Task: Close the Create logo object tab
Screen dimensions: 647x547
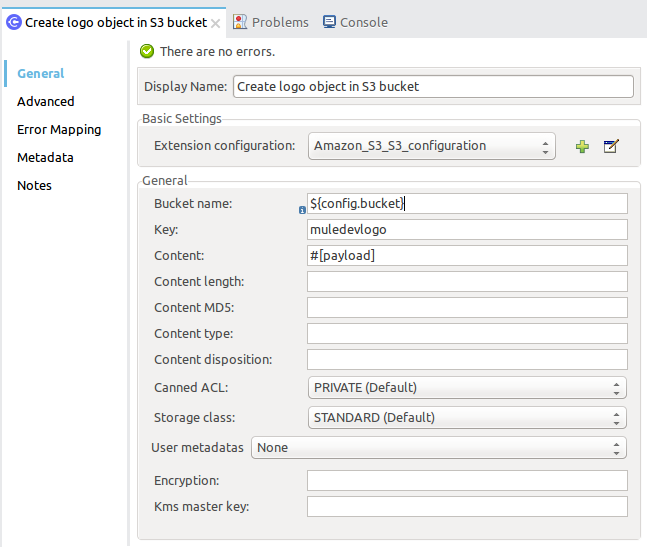Action: coord(216,22)
